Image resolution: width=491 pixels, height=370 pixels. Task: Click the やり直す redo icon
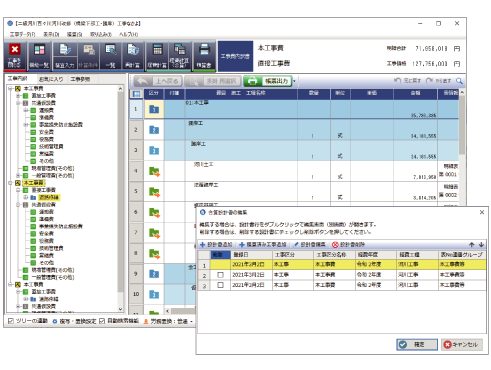click(x=429, y=81)
